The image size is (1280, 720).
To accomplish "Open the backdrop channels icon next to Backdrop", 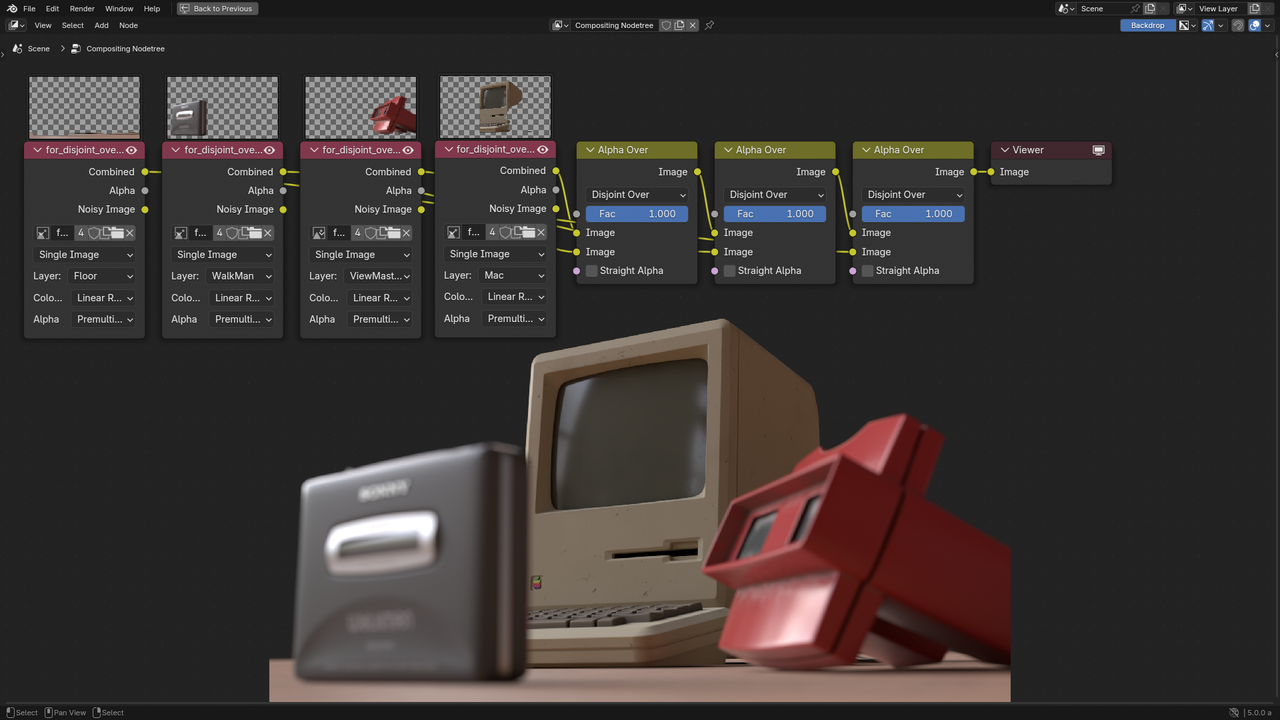I will [1187, 25].
